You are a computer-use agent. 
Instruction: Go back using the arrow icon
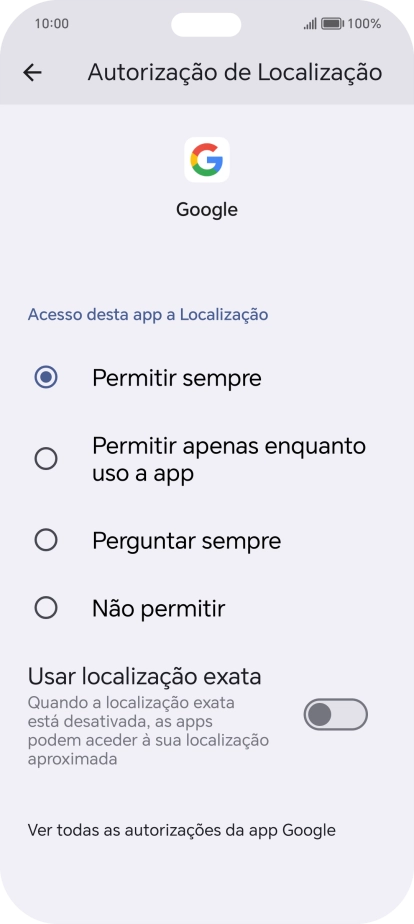coord(32,72)
